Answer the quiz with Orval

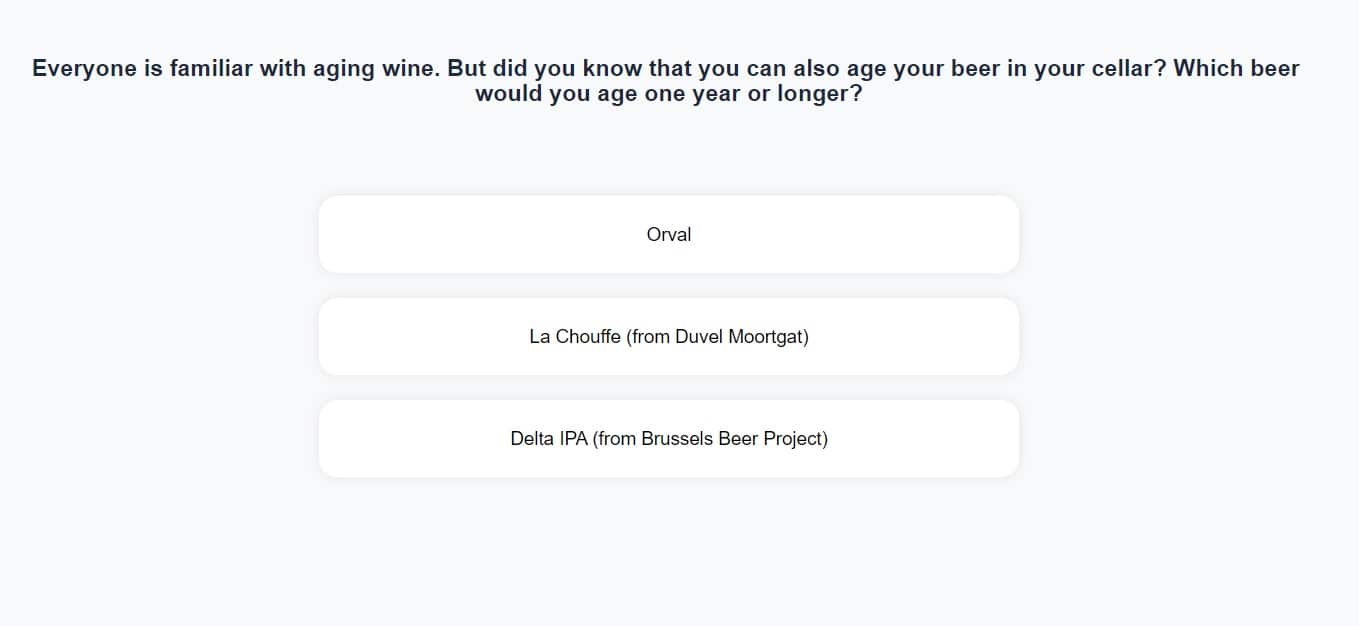(x=668, y=234)
